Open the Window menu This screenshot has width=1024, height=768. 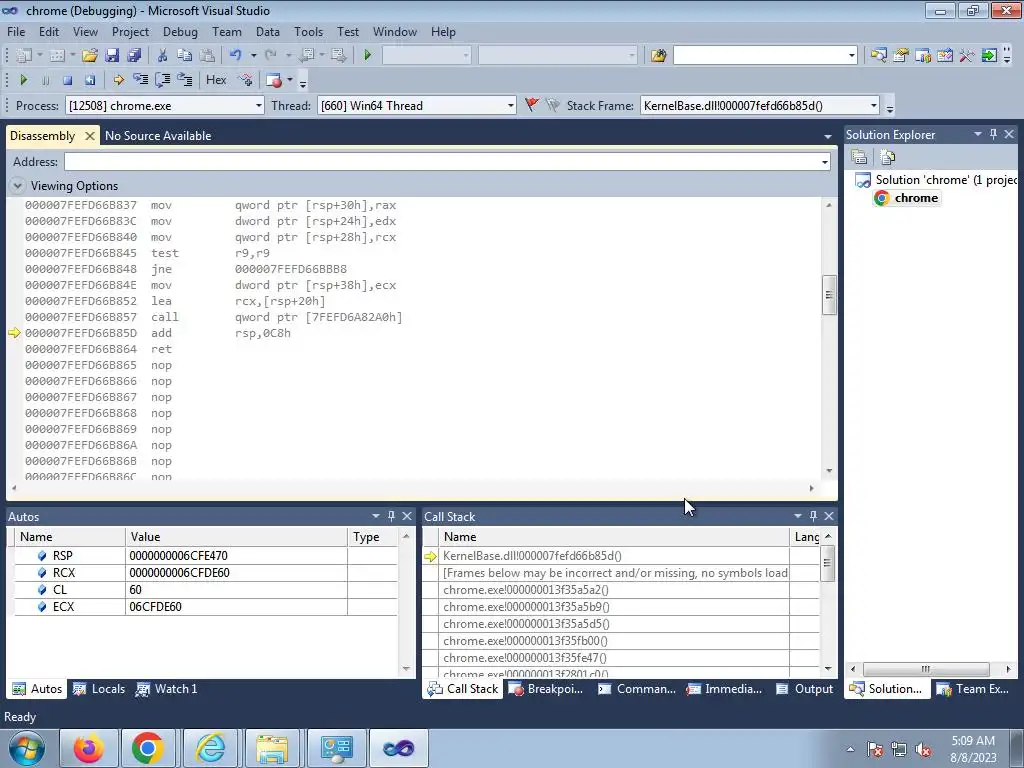pyautogui.click(x=394, y=31)
